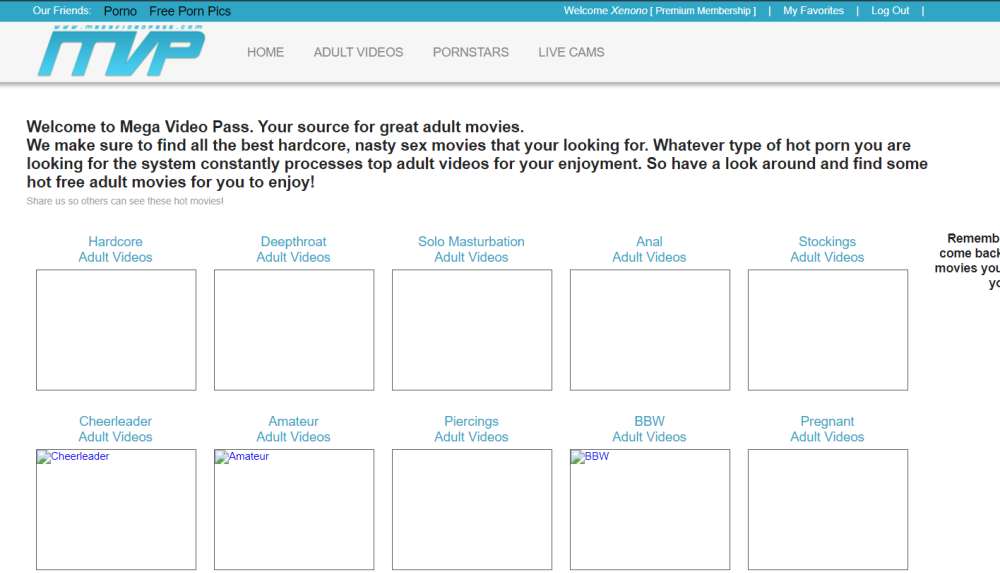1000x573 pixels.
Task: Select the Piercings category thumbnail box
Action: (472, 510)
